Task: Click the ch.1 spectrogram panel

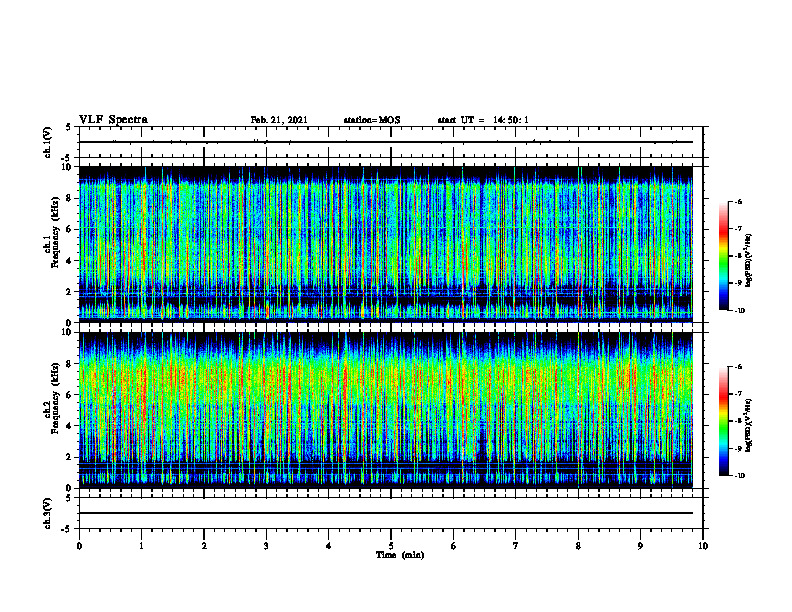Action: coord(386,244)
